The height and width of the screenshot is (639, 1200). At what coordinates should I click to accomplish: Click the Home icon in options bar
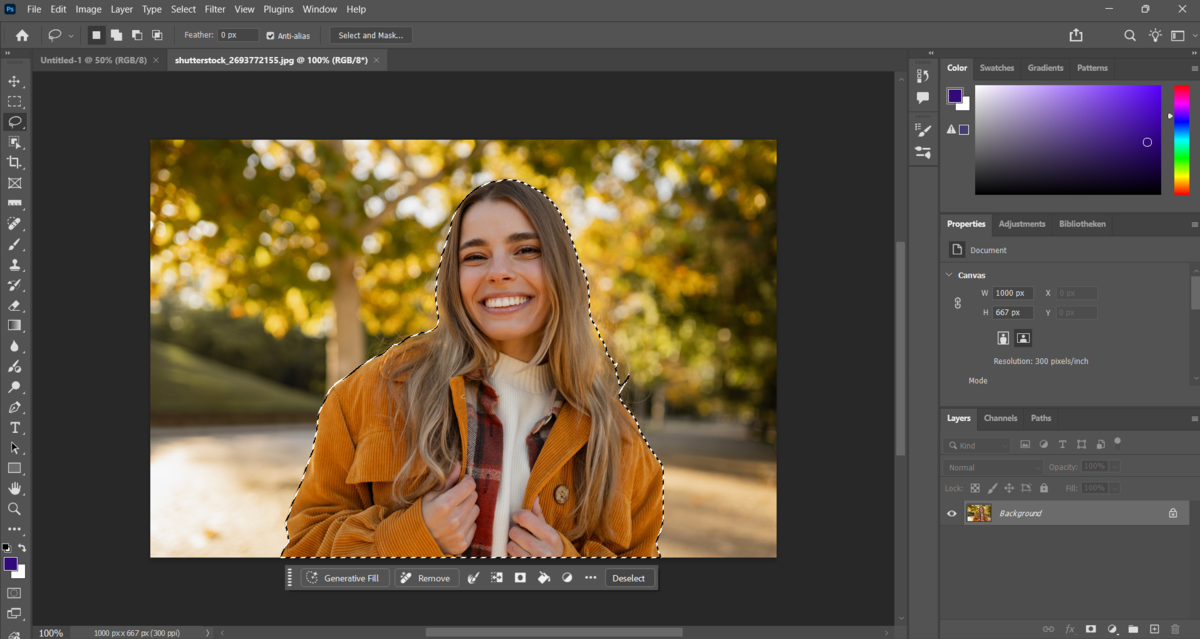(22, 35)
